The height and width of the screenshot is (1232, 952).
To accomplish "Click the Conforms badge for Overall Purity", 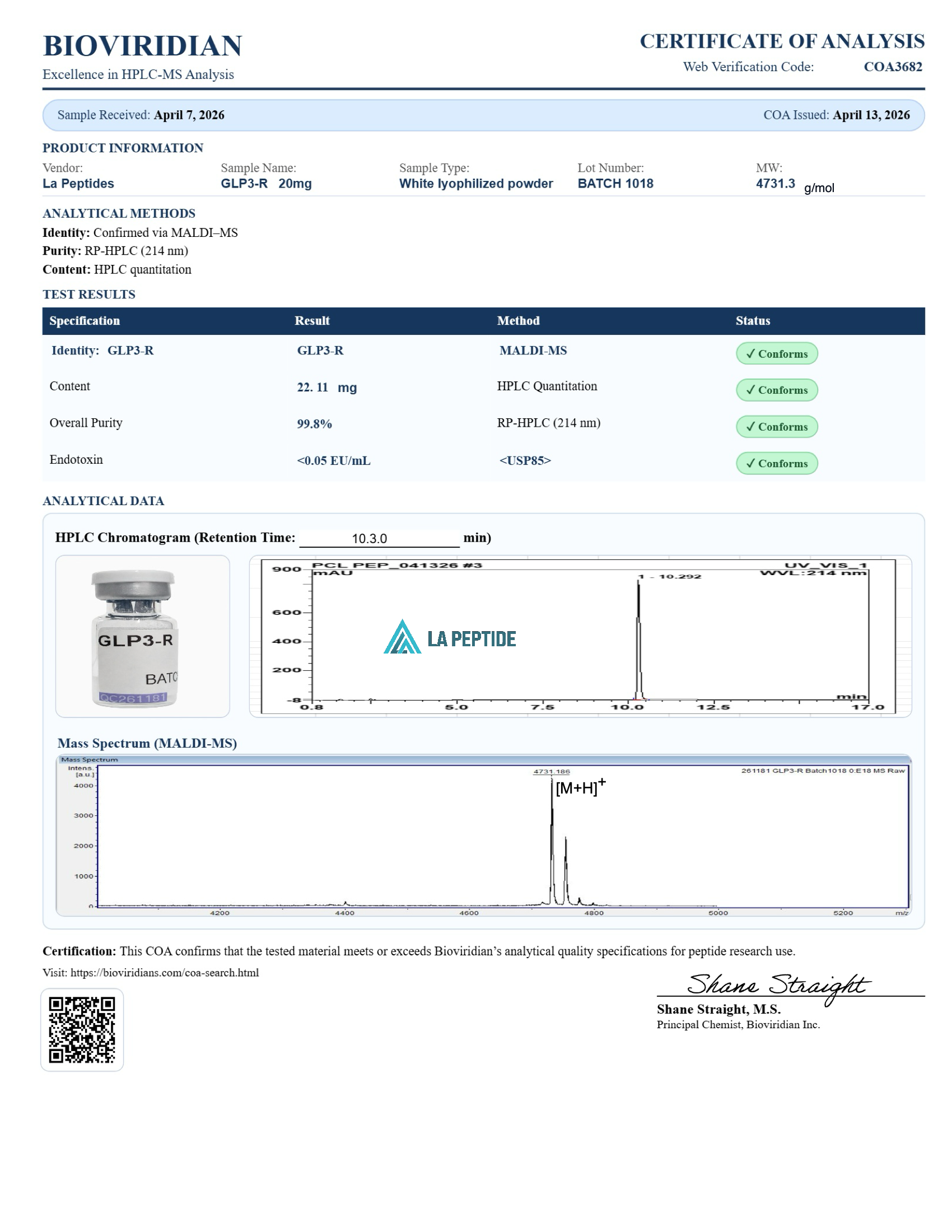I will click(776, 427).
